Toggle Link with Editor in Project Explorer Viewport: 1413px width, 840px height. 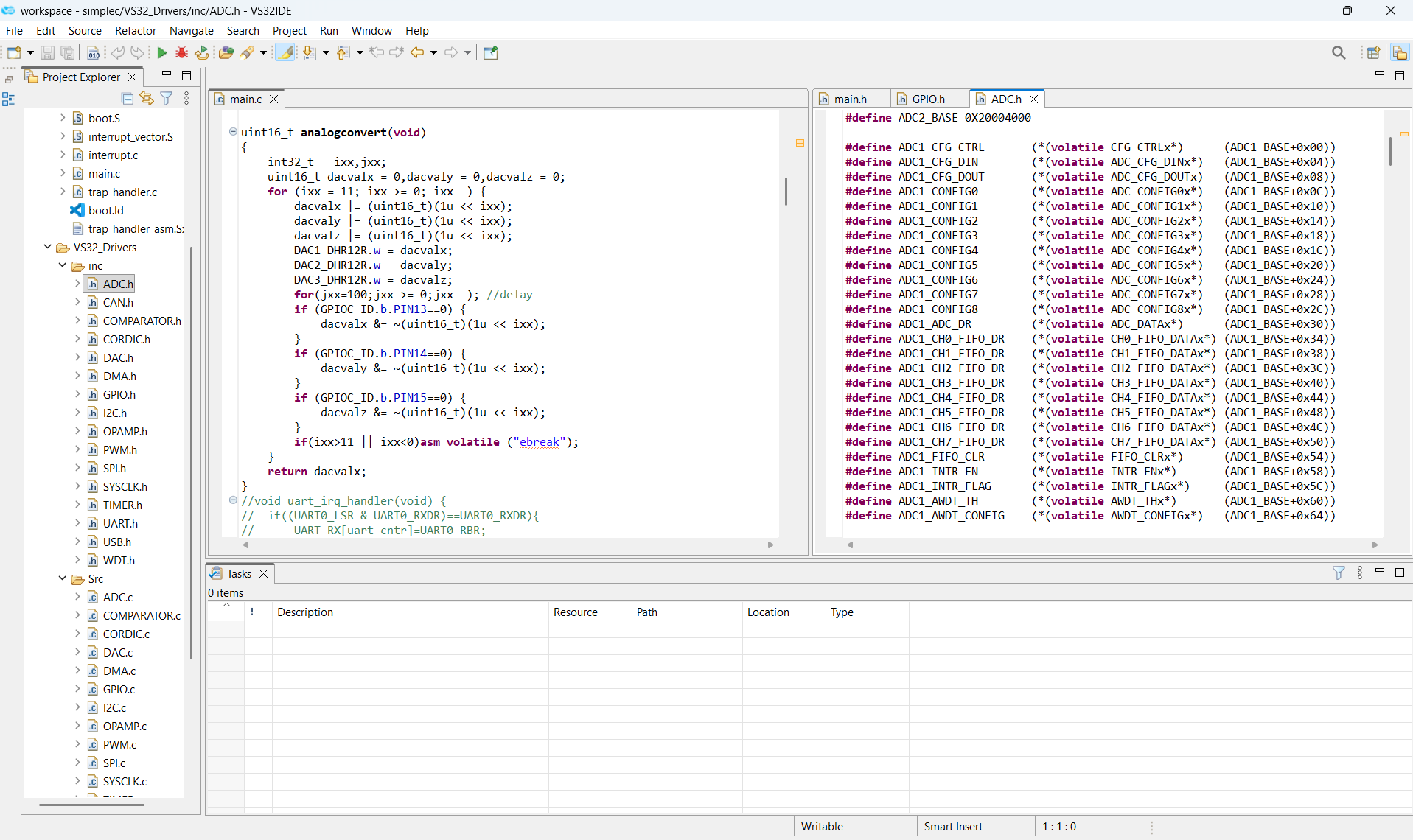(x=146, y=98)
